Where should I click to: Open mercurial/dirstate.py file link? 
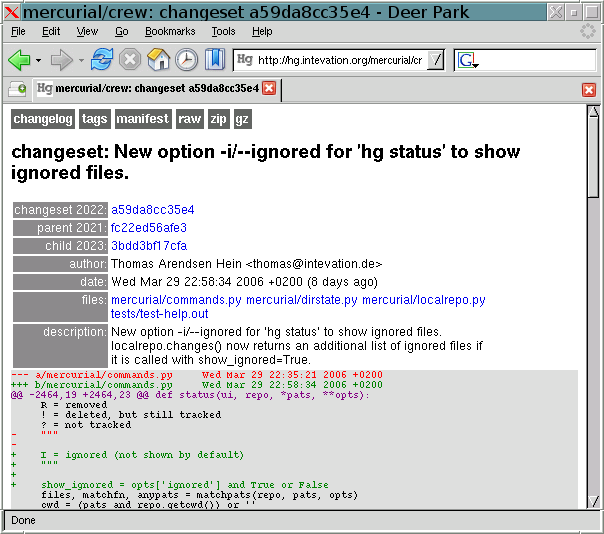point(302,300)
